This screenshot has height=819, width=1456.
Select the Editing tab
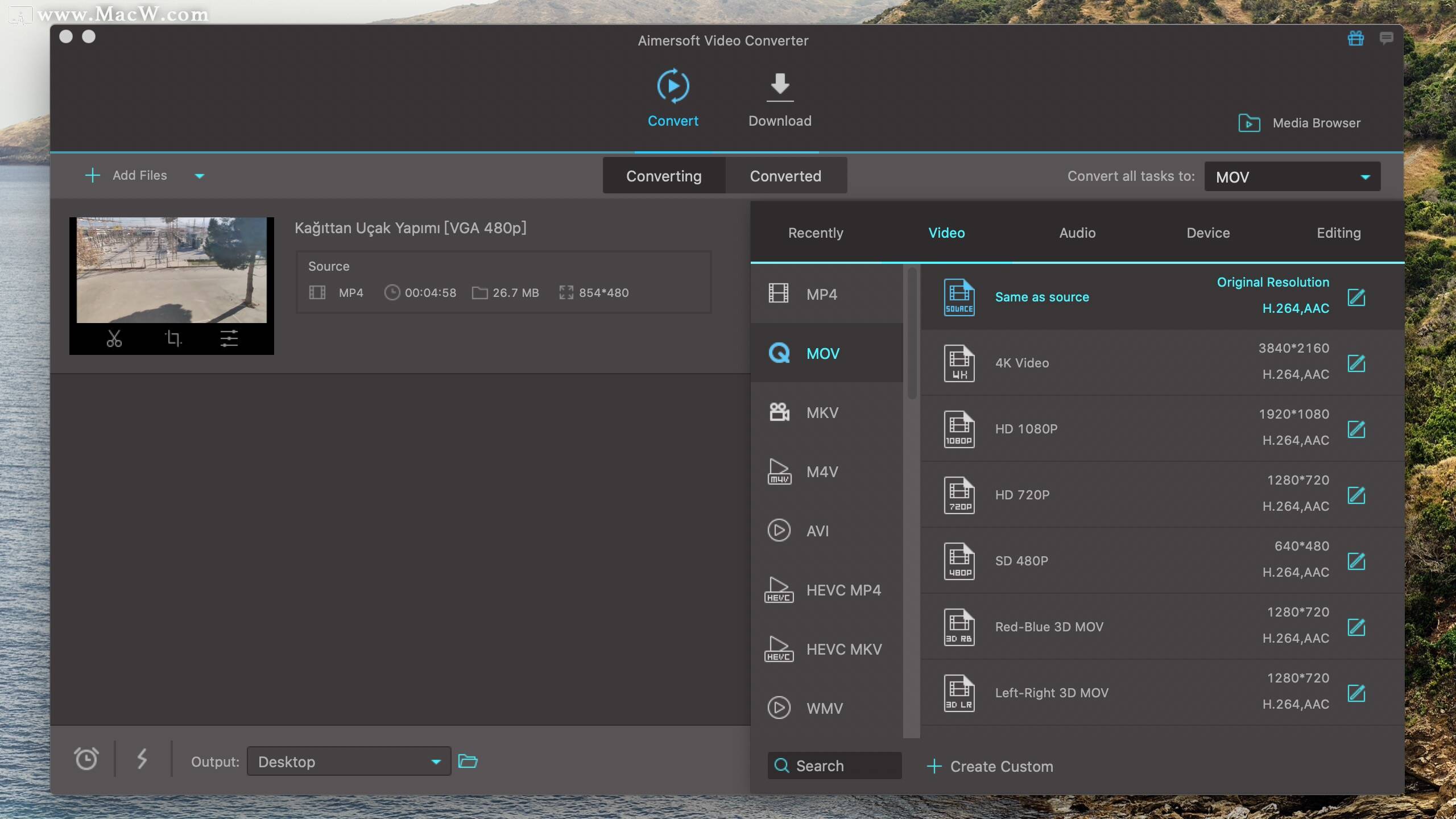pyautogui.click(x=1338, y=233)
